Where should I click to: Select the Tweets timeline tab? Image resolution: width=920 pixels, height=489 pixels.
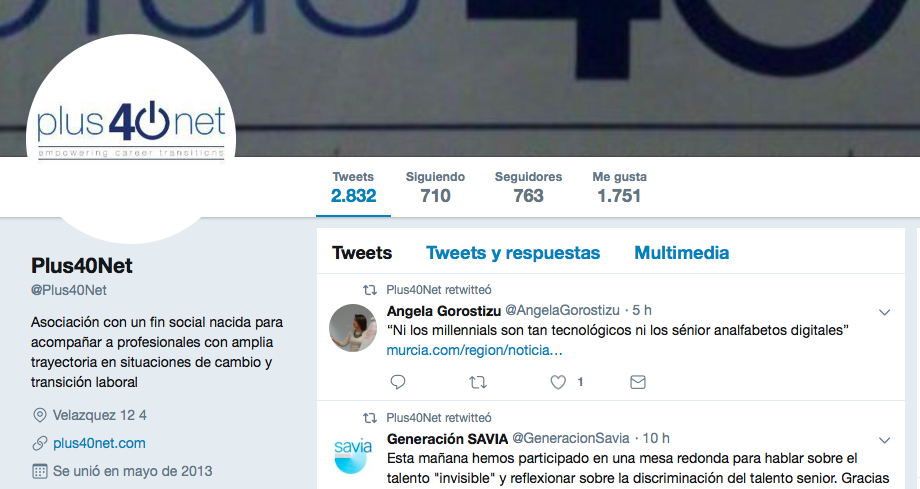[362, 253]
